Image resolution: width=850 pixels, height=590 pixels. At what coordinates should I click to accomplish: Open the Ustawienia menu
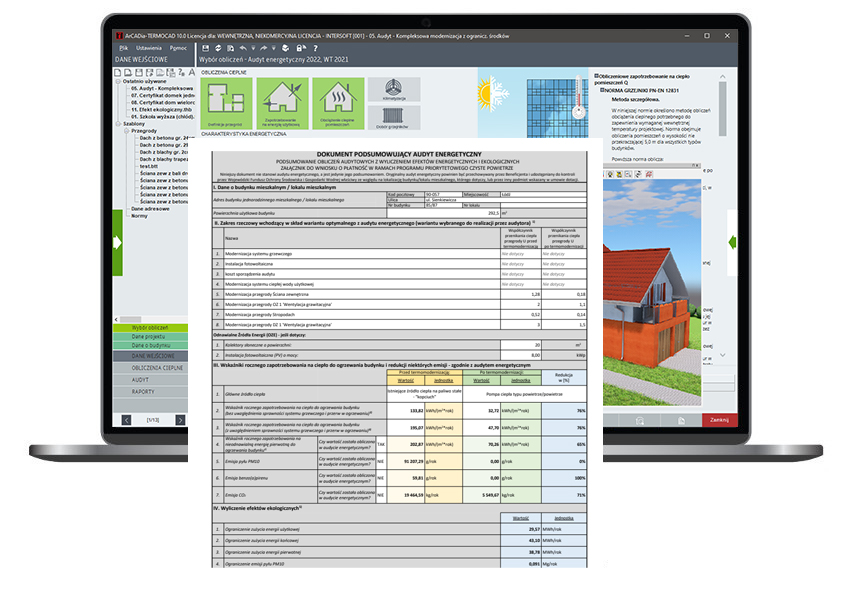click(x=149, y=48)
